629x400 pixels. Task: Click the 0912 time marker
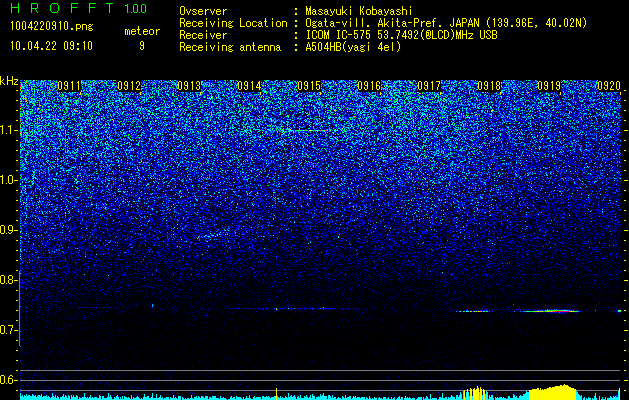pyautogui.click(x=129, y=86)
